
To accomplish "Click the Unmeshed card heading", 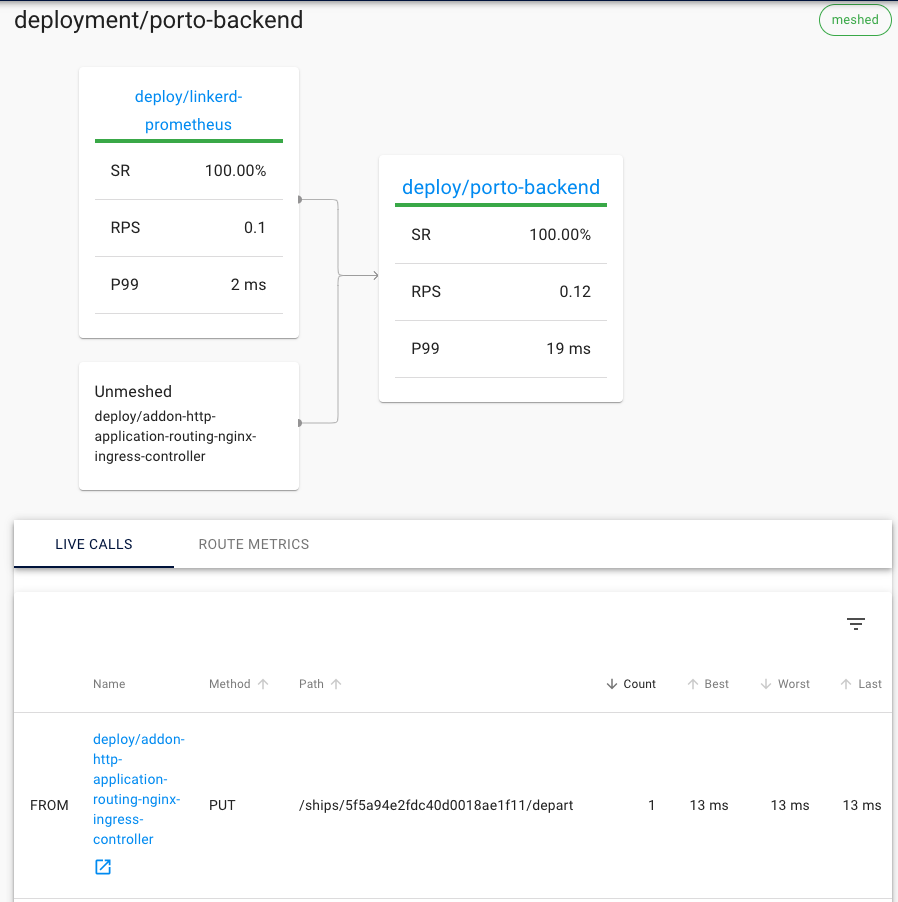I will click(x=133, y=392).
